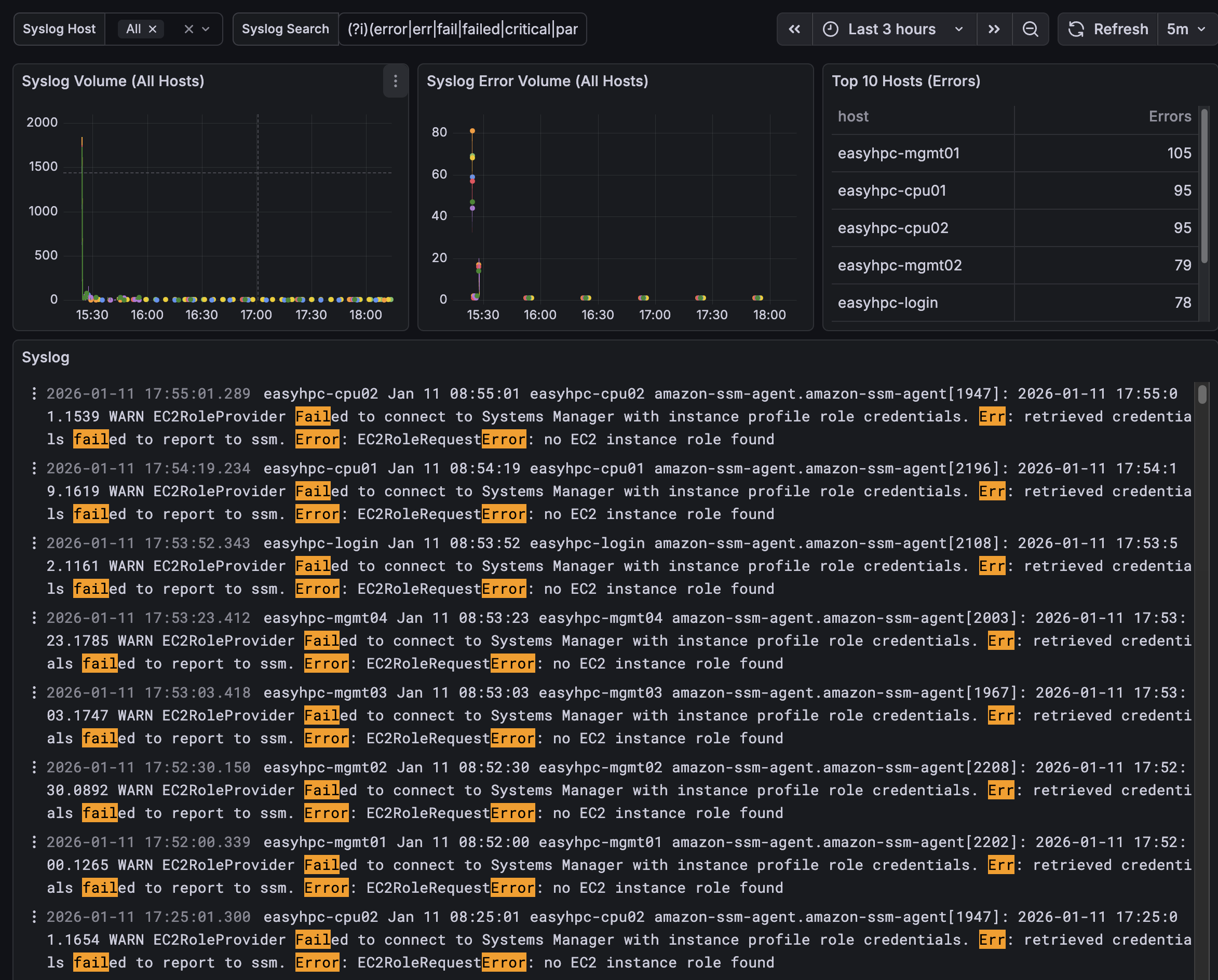Viewport: 1218px width, 980px height.
Task: Remove the All tag from Syslog Host
Action: coord(153,30)
